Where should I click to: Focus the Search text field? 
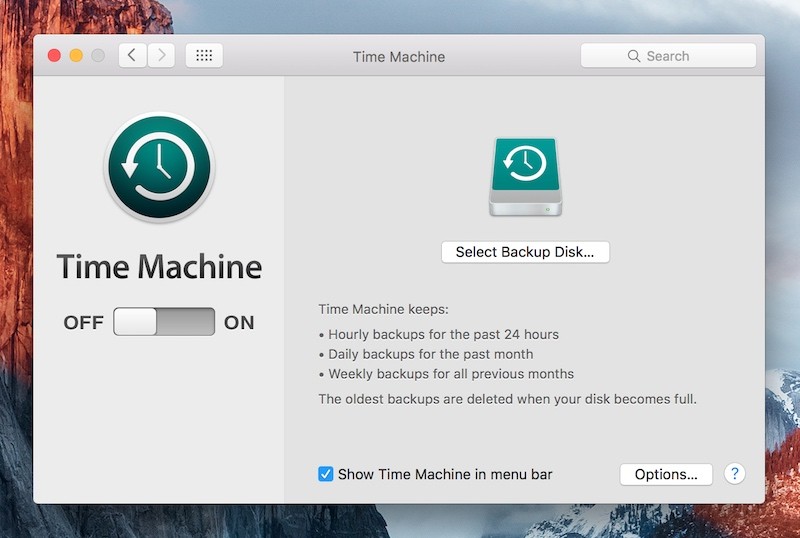(x=680, y=56)
